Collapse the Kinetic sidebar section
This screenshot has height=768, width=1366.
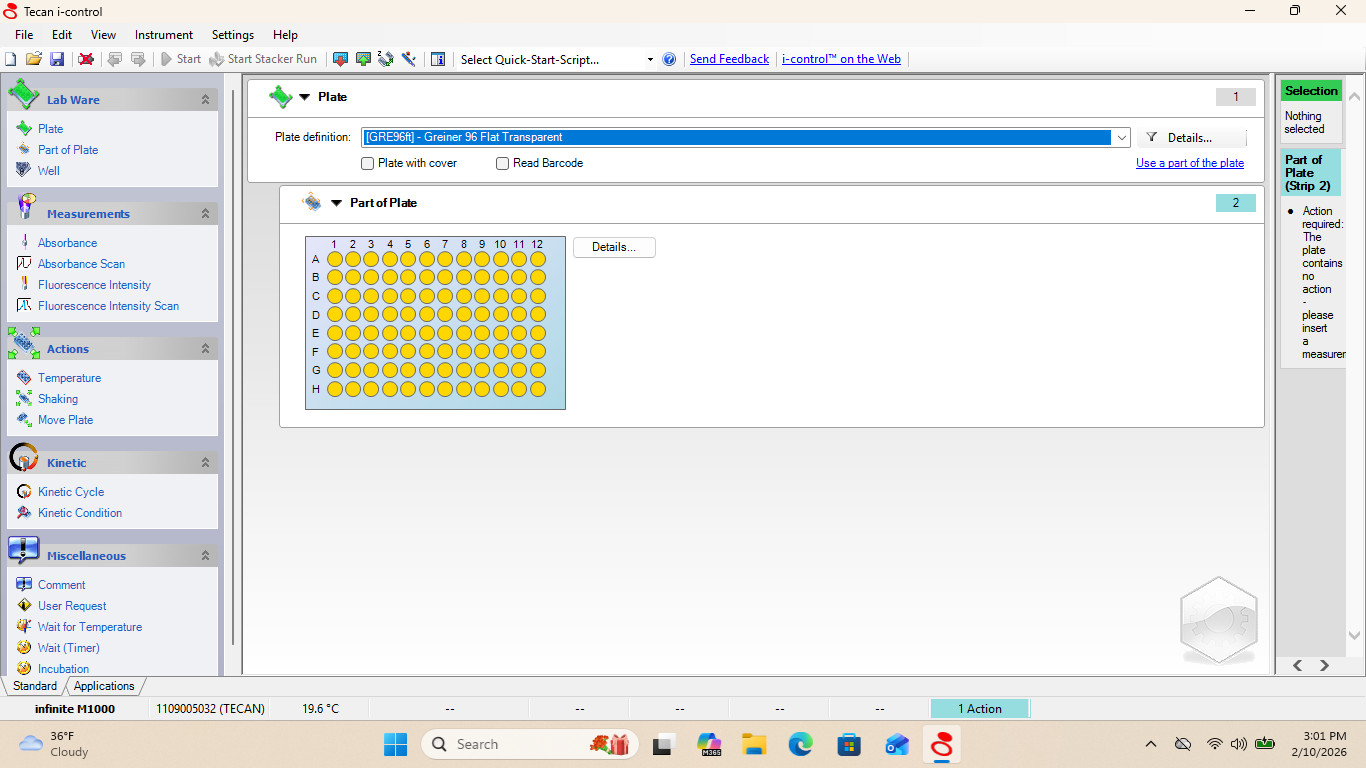205,463
